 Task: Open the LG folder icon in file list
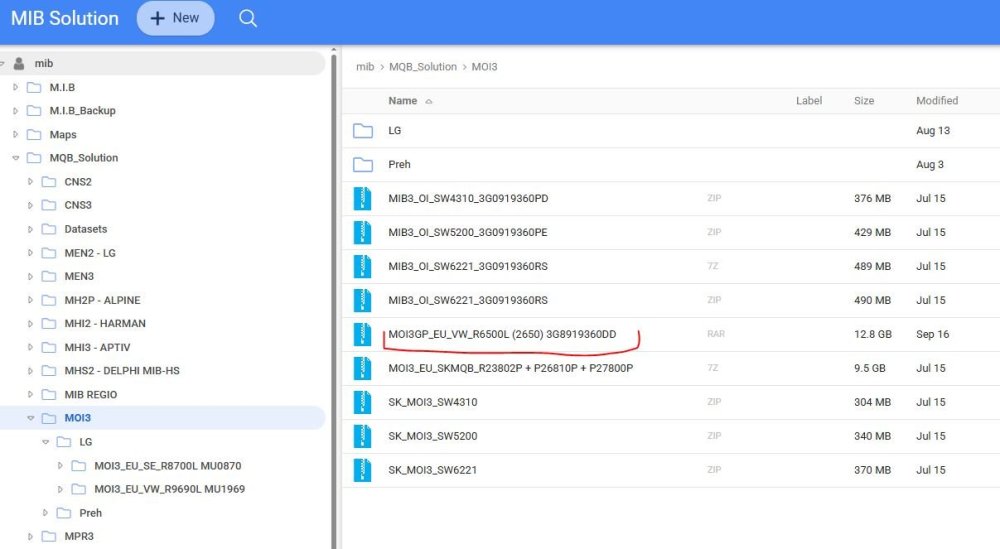click(363, 131)
